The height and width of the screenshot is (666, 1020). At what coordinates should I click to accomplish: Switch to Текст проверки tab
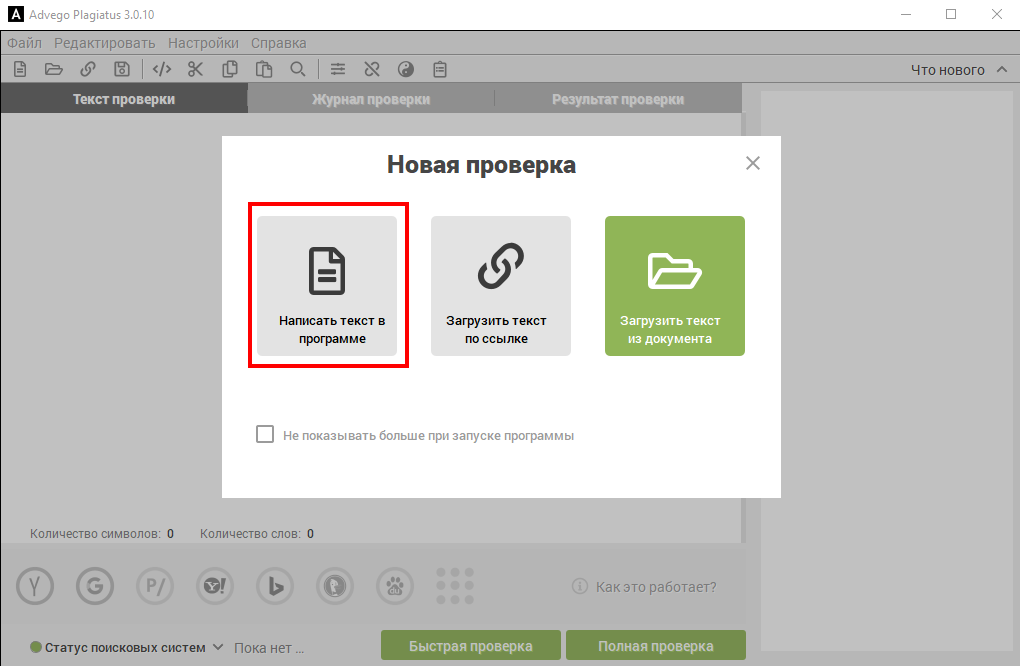[x=124, y=99]
